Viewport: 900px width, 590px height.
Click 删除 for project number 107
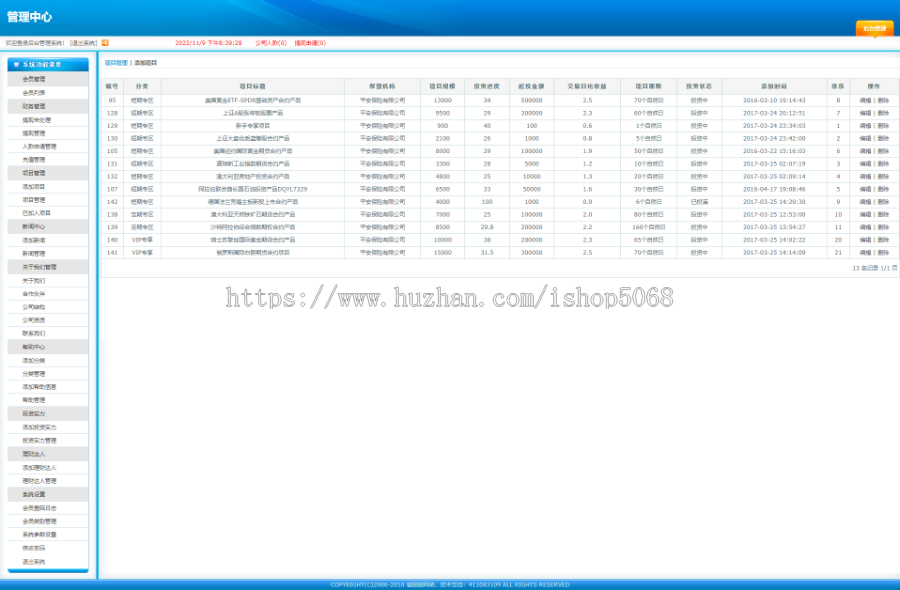(883, 189)
